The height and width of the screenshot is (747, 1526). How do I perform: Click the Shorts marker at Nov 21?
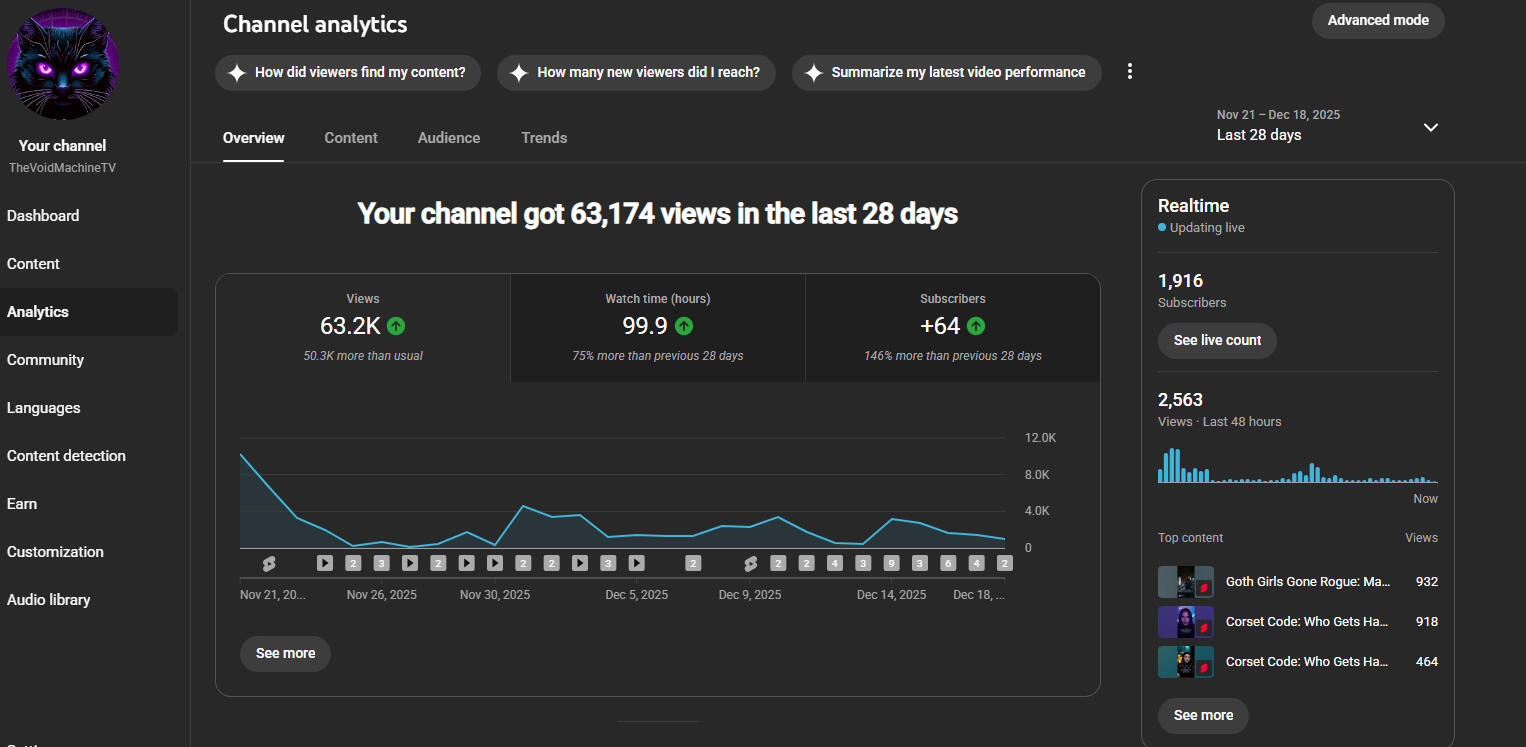click(268, 564)
